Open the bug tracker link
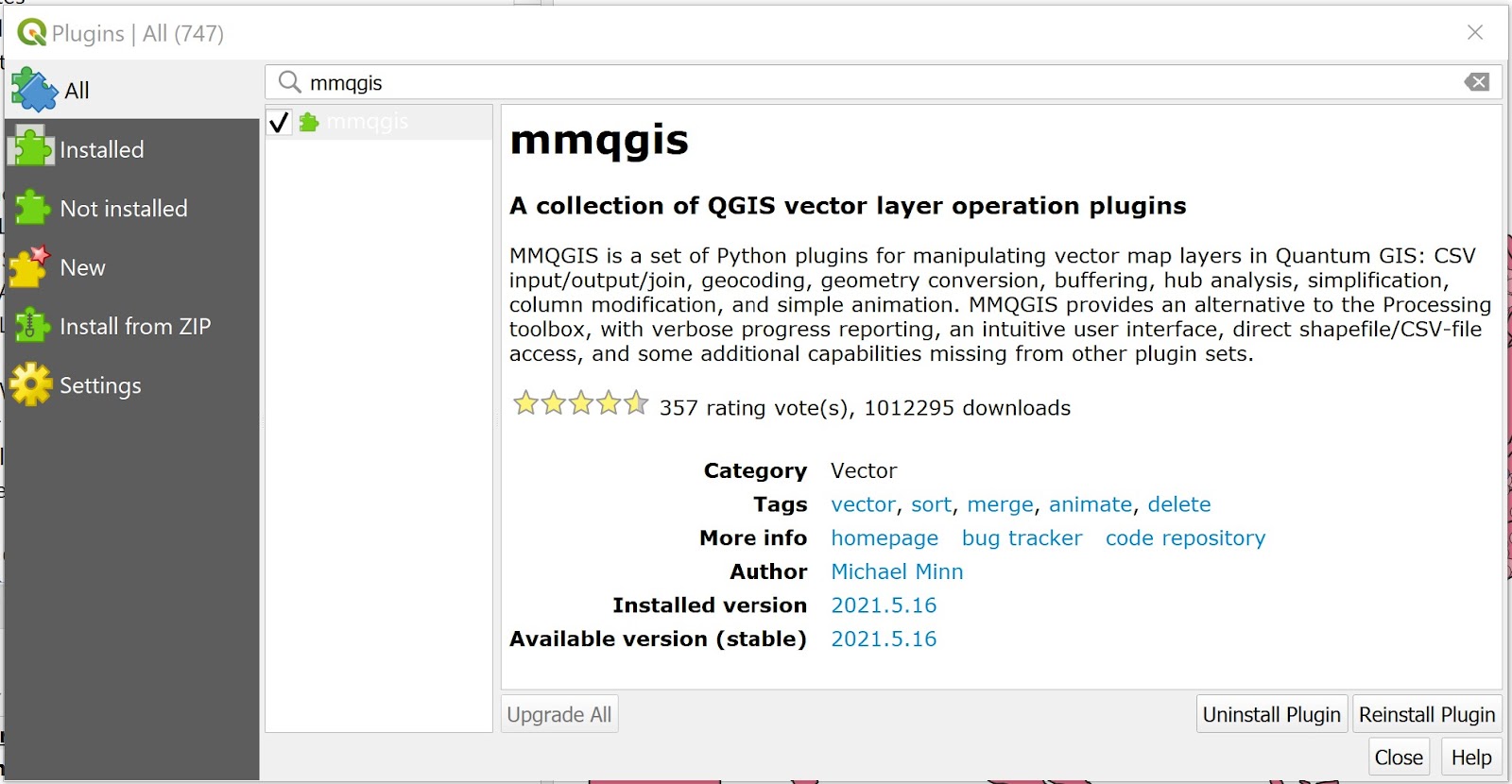The height and width of the screenshot is (784, 1512). pyautogui.click(x=1022, y=537)
